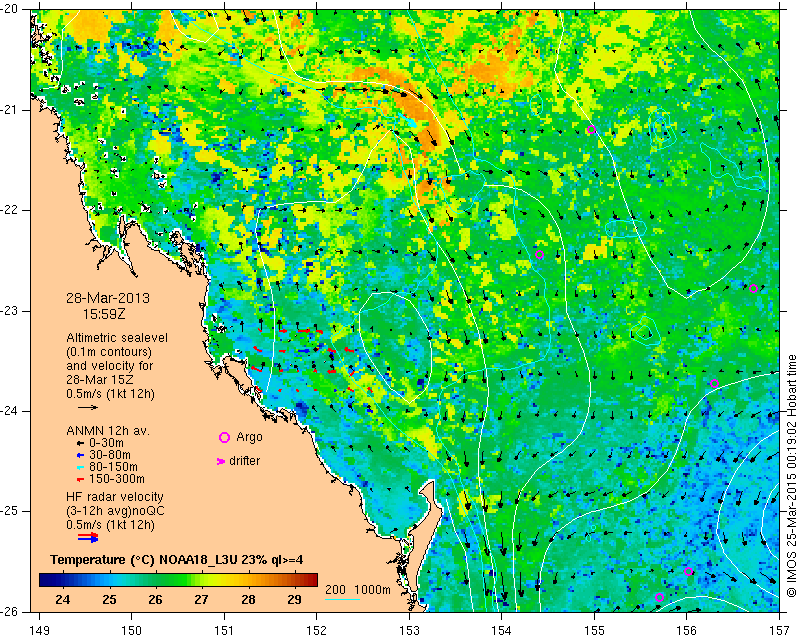Click the 'drifter' legend label
800x640 pixels.
(x=244, y=461)
